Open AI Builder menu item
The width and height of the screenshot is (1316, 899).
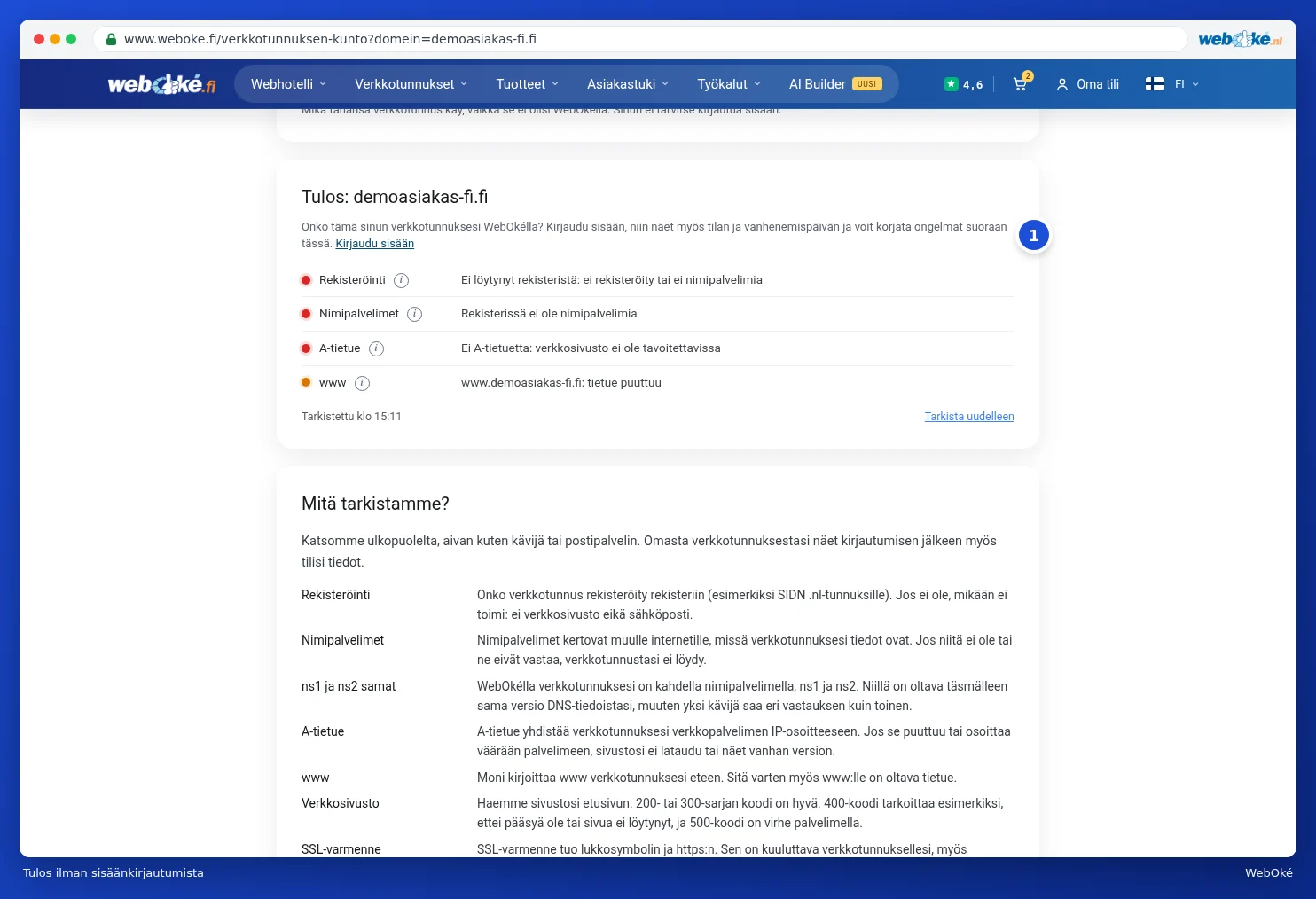tap(835, 84)
